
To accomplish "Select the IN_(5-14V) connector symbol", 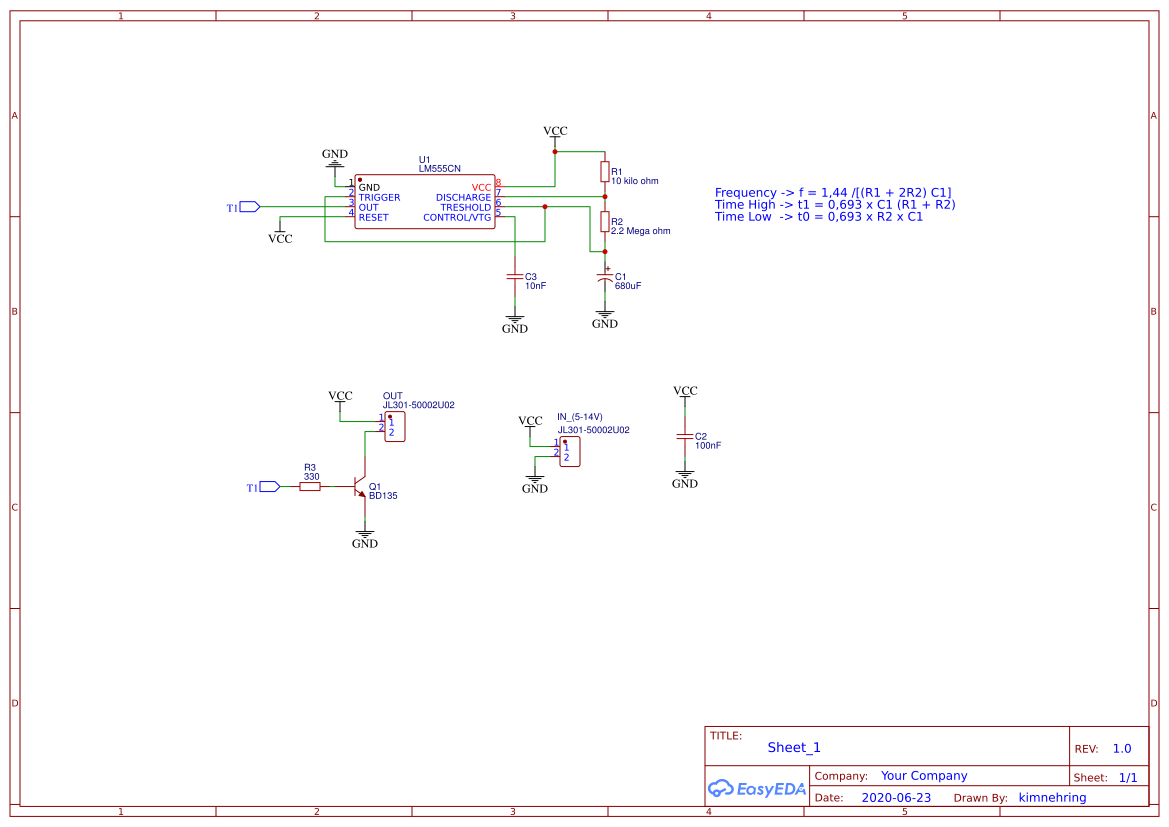I will [571, 452].
